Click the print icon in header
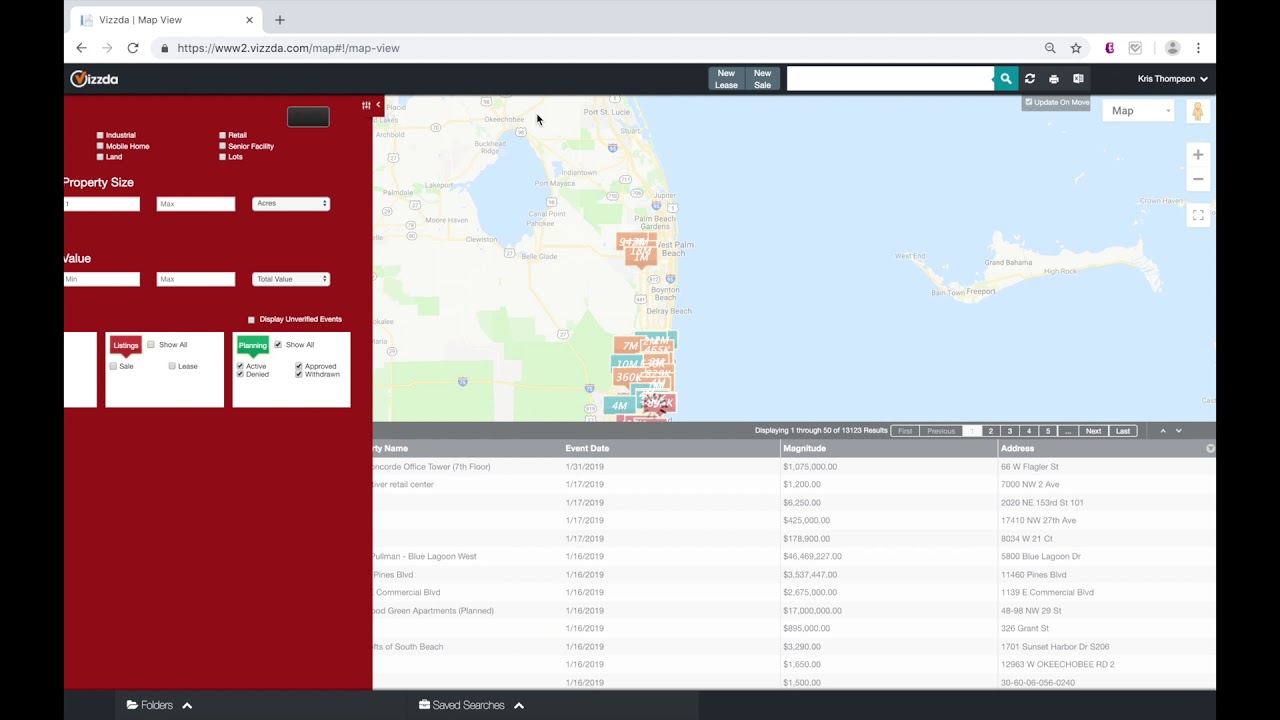 (x=1054, y=79)
